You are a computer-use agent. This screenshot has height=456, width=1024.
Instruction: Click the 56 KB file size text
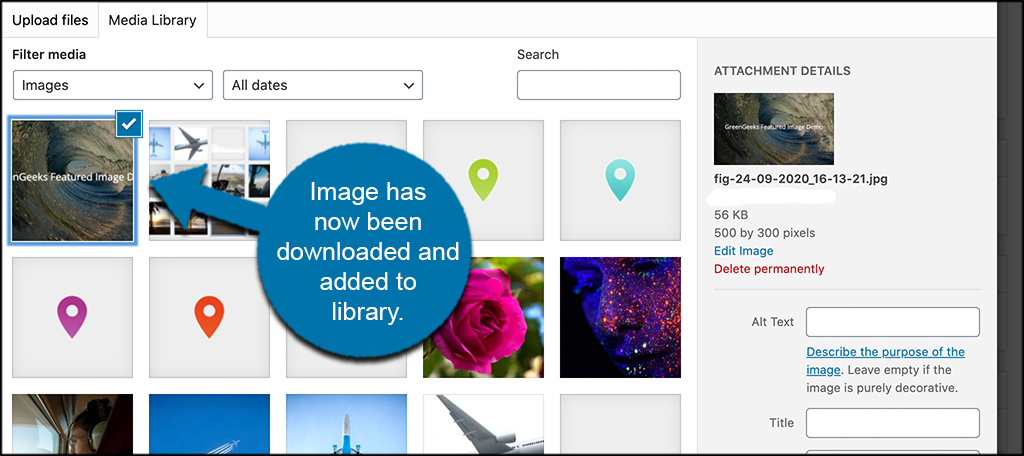[731, 215]
